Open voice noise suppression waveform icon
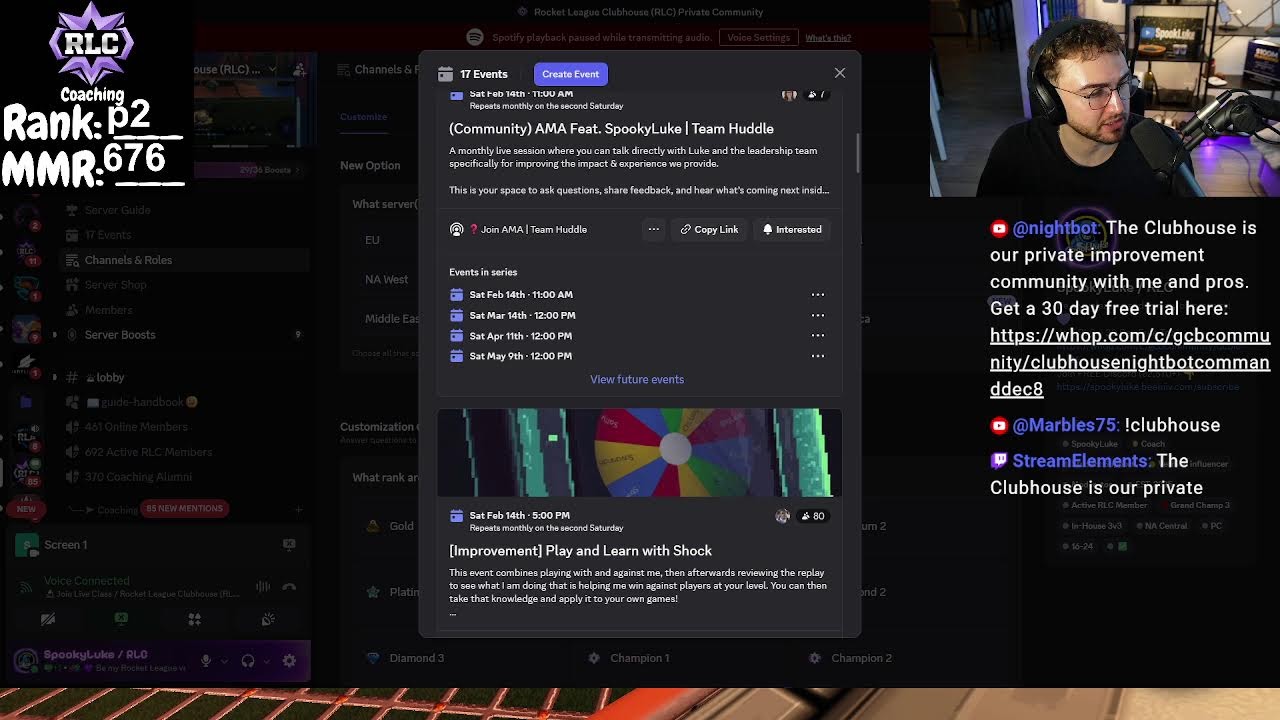The image size is (1280, 720). [x=262, y=587]
